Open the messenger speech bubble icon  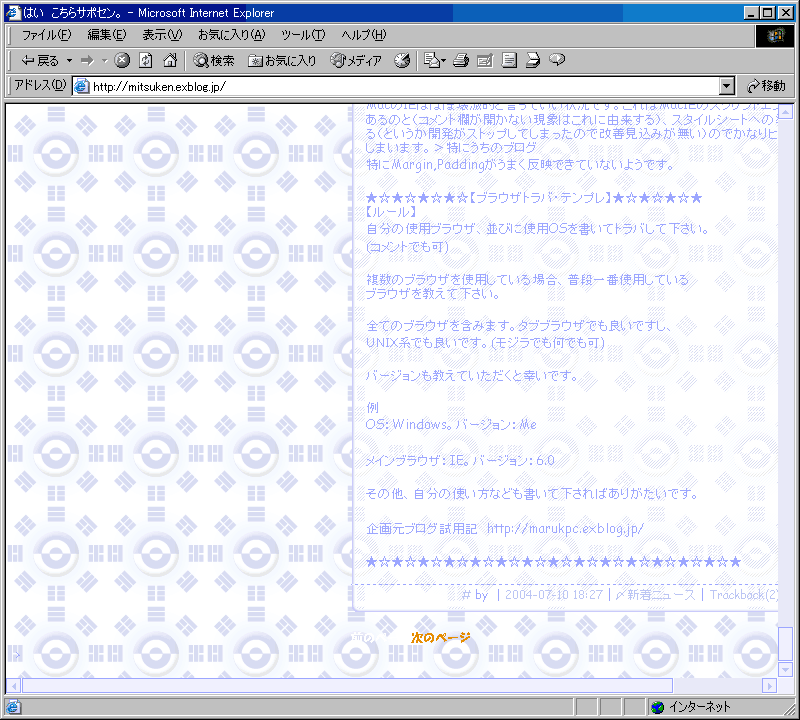557,61
